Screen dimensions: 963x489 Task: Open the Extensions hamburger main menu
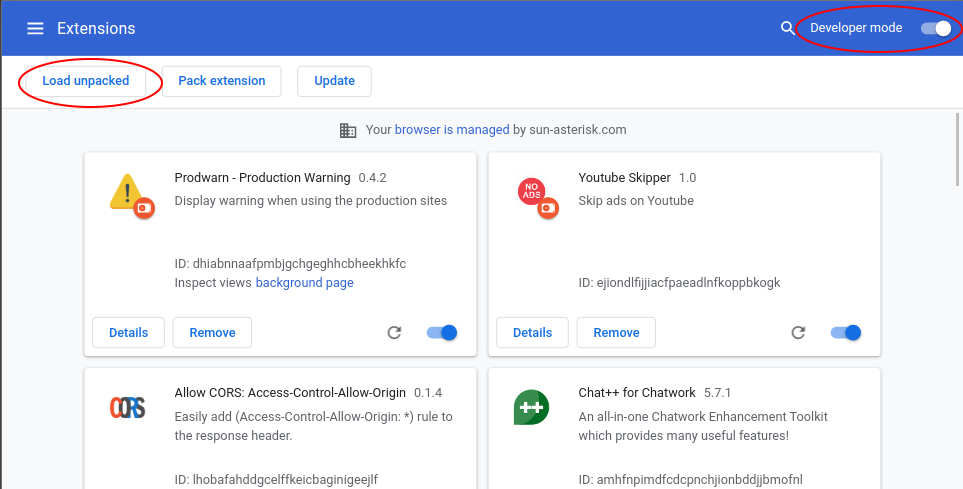click(x=35, y=28)
